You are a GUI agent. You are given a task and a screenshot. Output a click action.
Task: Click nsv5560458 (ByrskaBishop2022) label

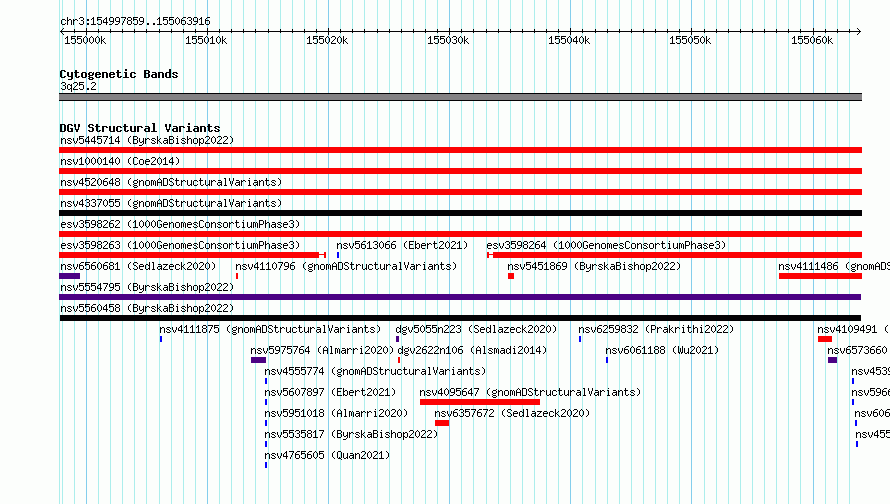pyautogui.click(x=147, y=308)
